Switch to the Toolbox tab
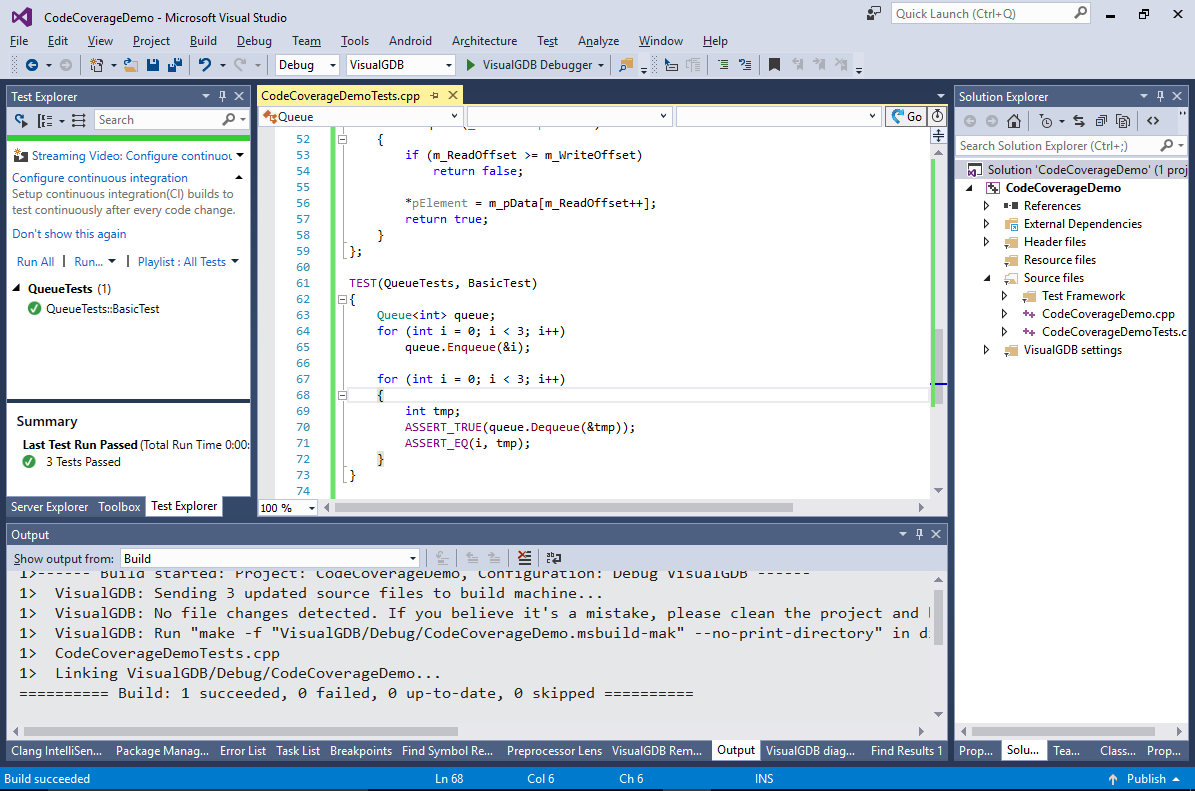The image size is (1195, 791). click(x=119, y=507)
